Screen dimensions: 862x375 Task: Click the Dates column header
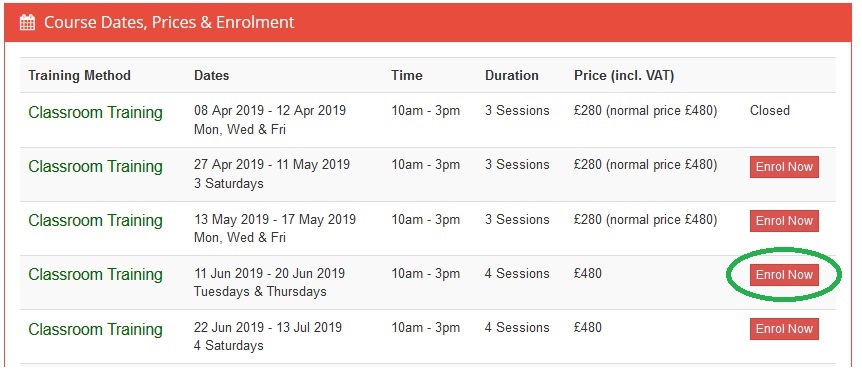click(x=212, y=75)
